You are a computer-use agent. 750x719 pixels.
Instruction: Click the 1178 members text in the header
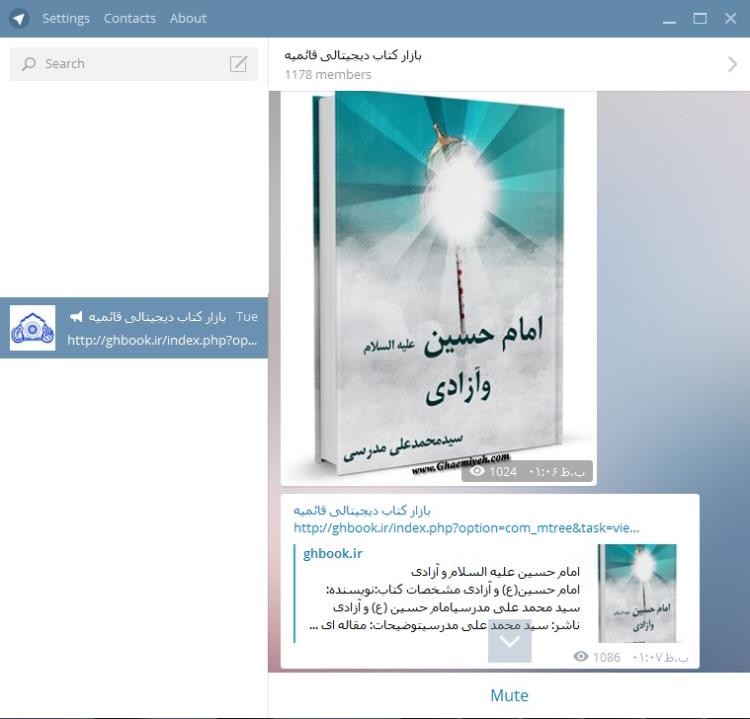(x=328, y=75)
